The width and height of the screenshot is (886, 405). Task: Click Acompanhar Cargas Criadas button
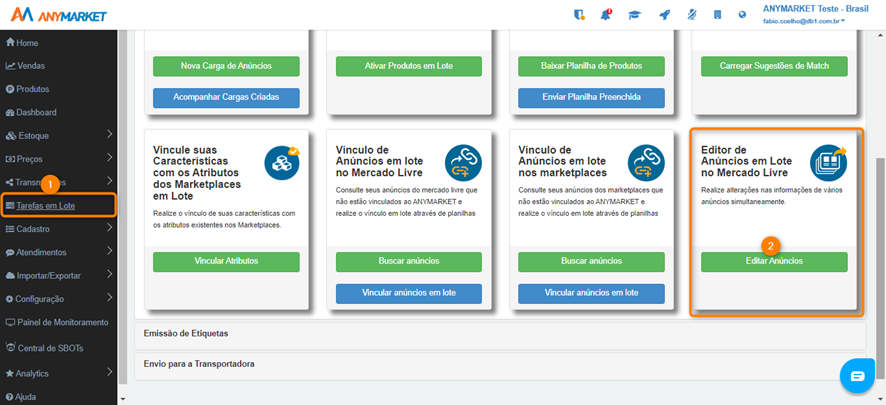click(226, 97)
